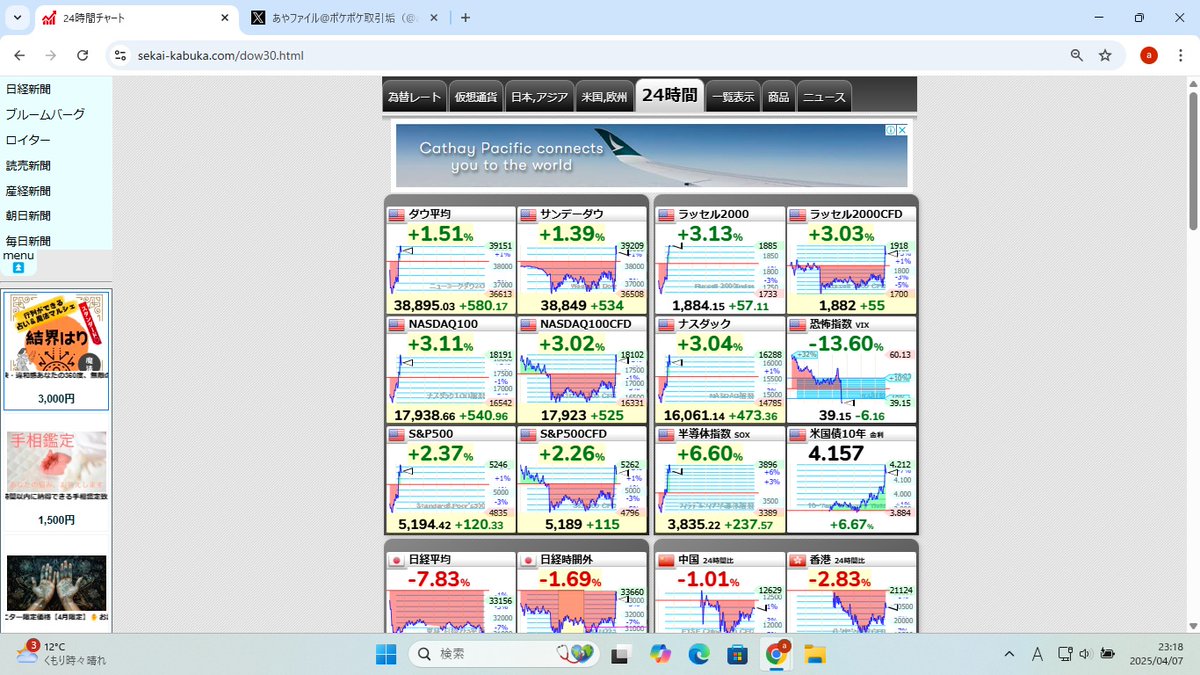This screenshot has height=675, width=1200.
Task: Open the 米国債10年 chart tile
Action: tap(852, 480)
